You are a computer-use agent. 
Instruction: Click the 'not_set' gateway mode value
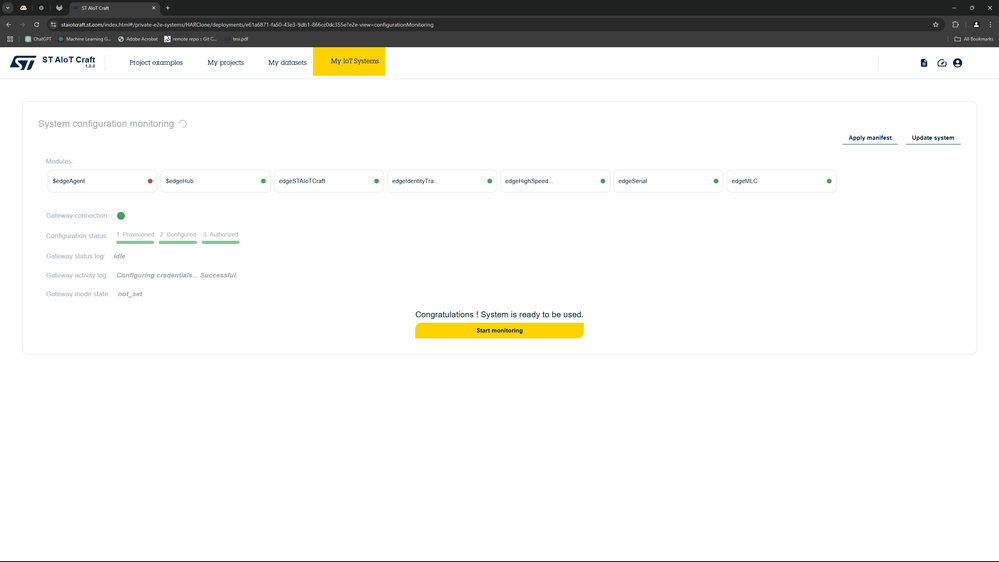tap(130, 294)
